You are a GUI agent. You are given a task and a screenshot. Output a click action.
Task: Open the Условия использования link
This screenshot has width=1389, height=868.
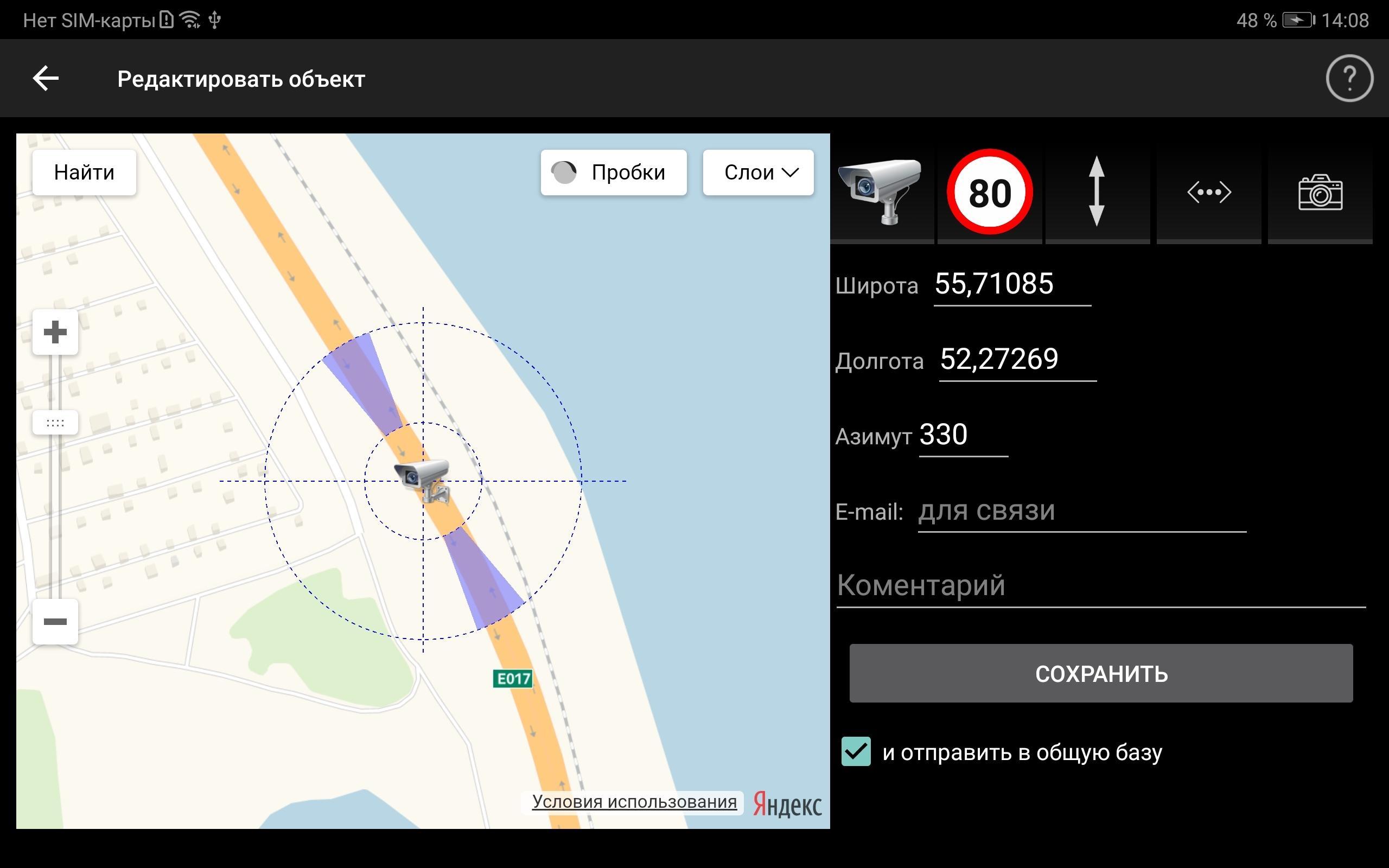pyautogui.click(x=634, y=801)
